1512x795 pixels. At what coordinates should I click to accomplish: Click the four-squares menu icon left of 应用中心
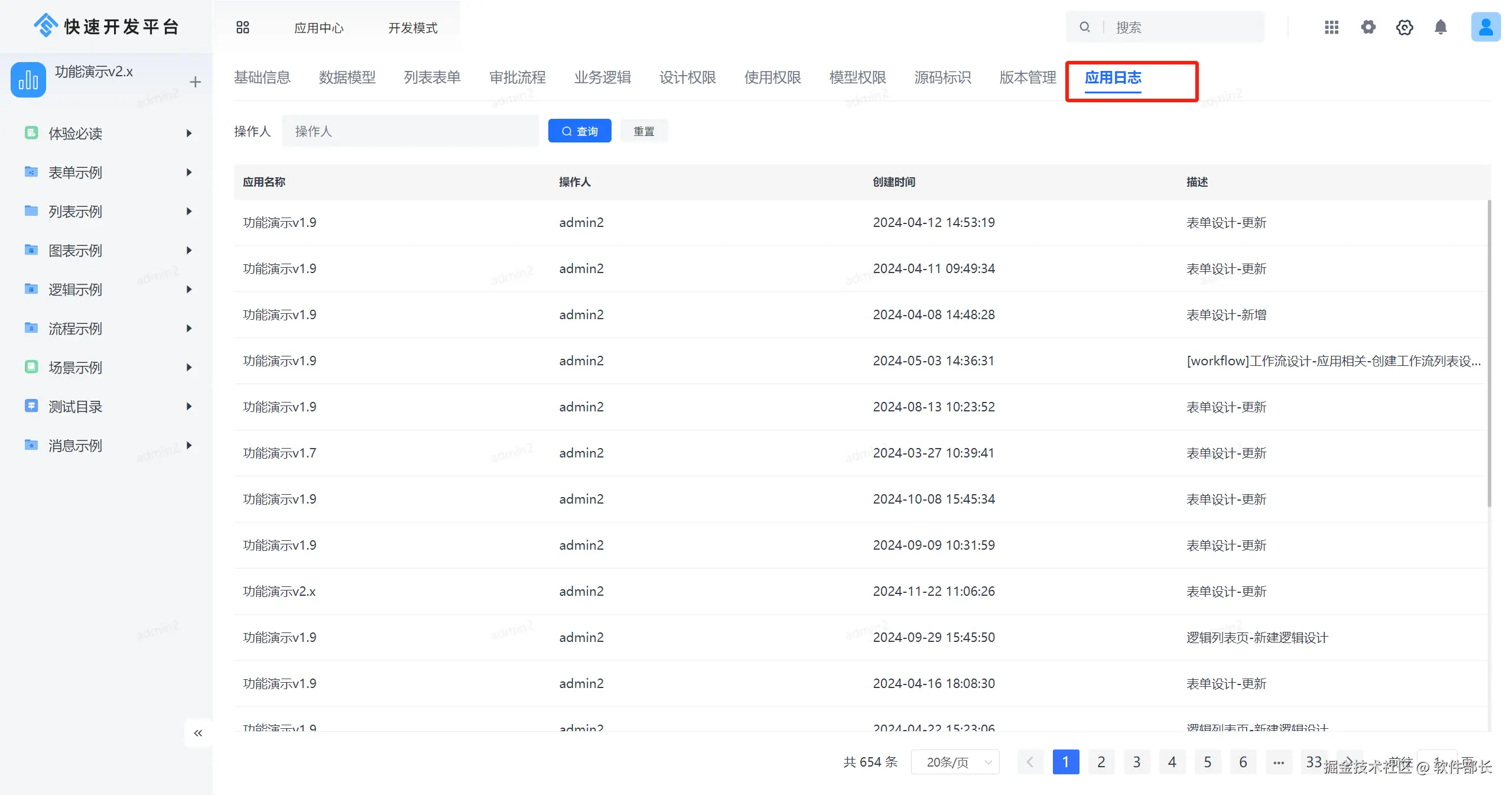click(243, 27)
